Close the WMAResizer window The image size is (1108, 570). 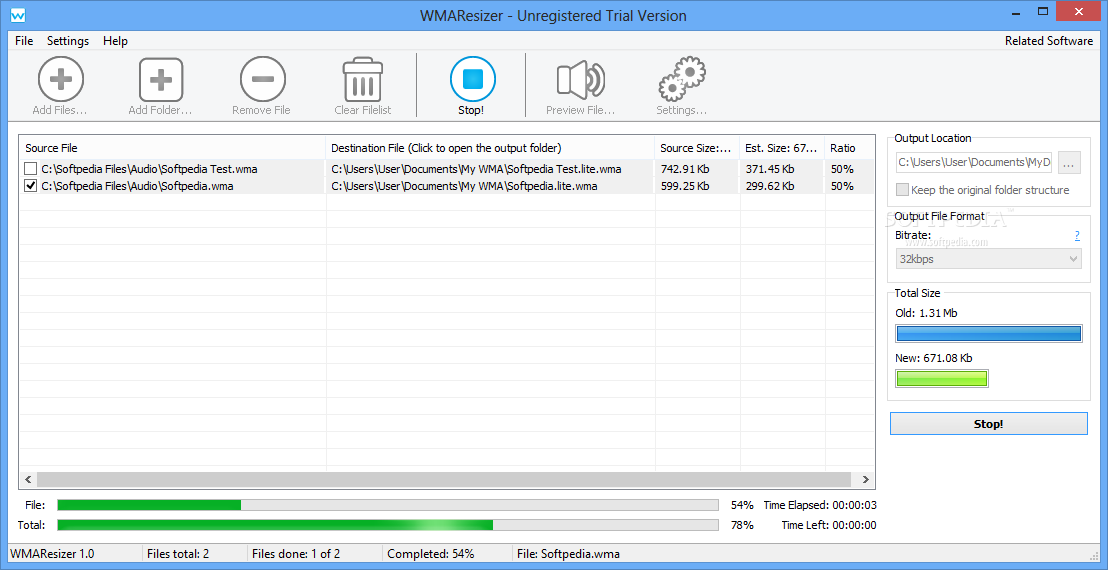tap(1078, 11)
